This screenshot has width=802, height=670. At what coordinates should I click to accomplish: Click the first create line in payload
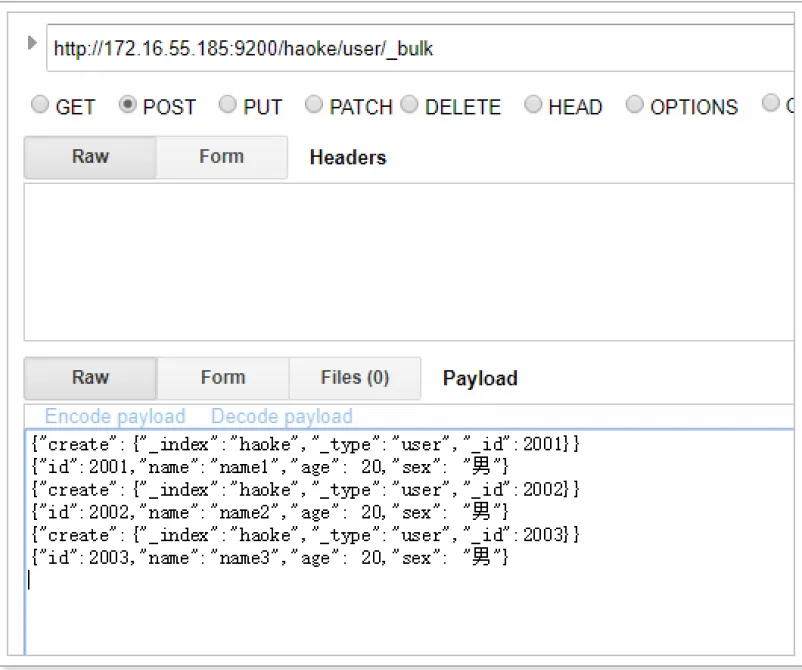tap(305, 444)
